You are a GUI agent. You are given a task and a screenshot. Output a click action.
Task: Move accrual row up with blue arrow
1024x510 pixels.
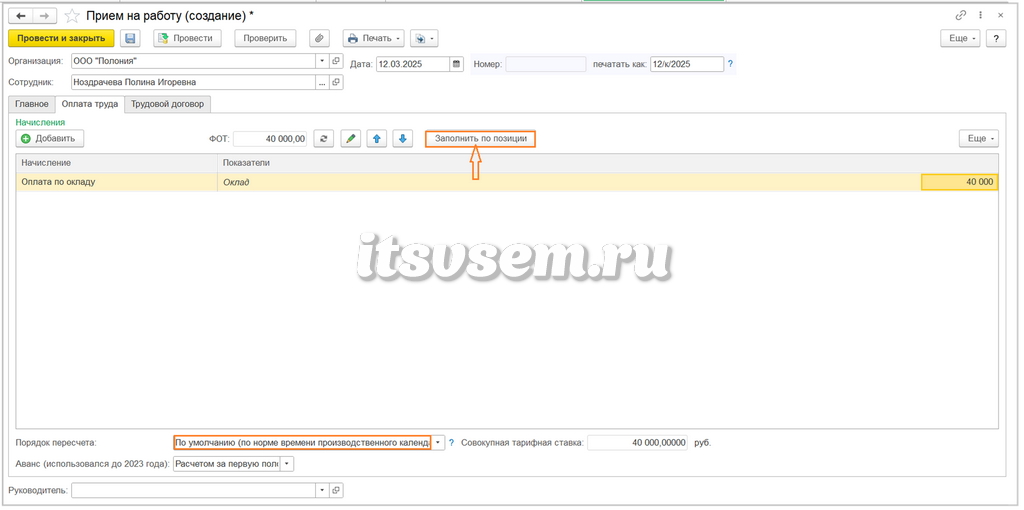pyautogui.click(x=377, y=138)
